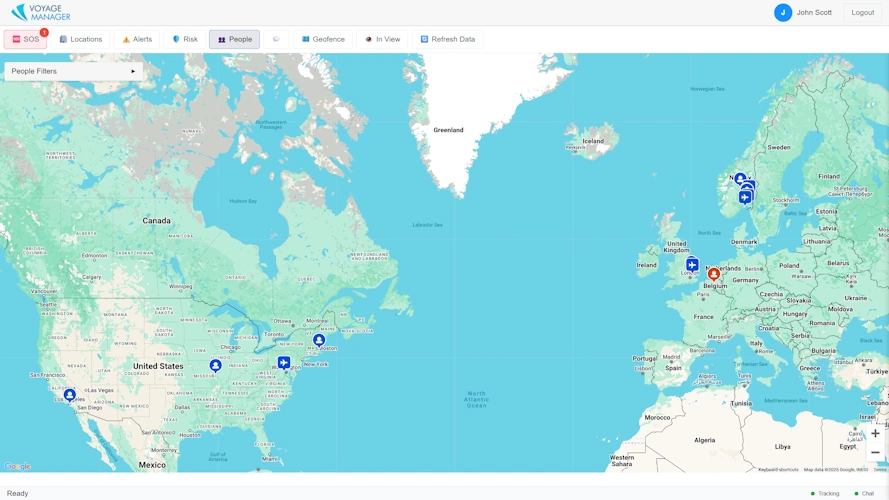Select the airplane marker near Washington
This screenshot has width=889, height=500.
(284, 362)
